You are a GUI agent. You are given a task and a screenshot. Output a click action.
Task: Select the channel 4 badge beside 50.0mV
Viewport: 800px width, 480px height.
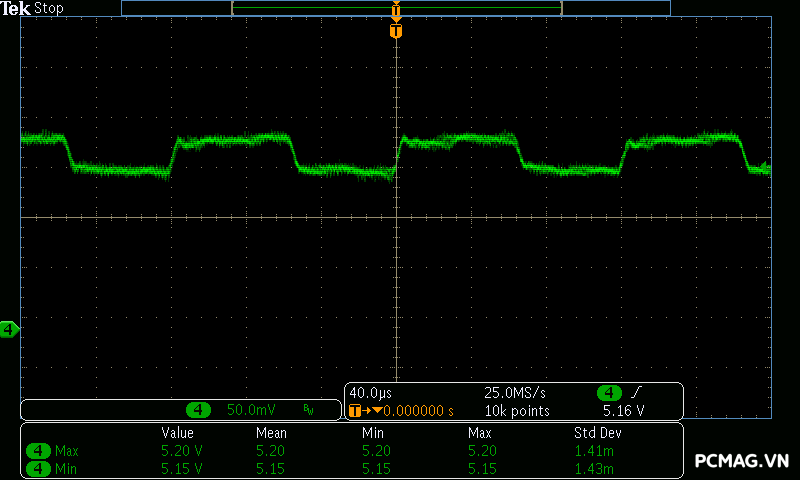coord(199,410)
